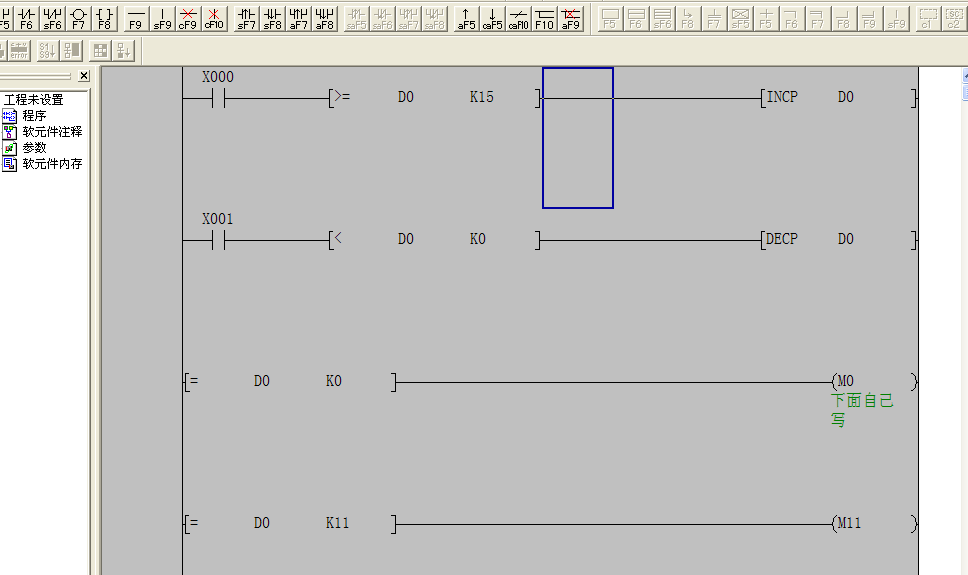Open 软元件内存 in the project tree

52,164
